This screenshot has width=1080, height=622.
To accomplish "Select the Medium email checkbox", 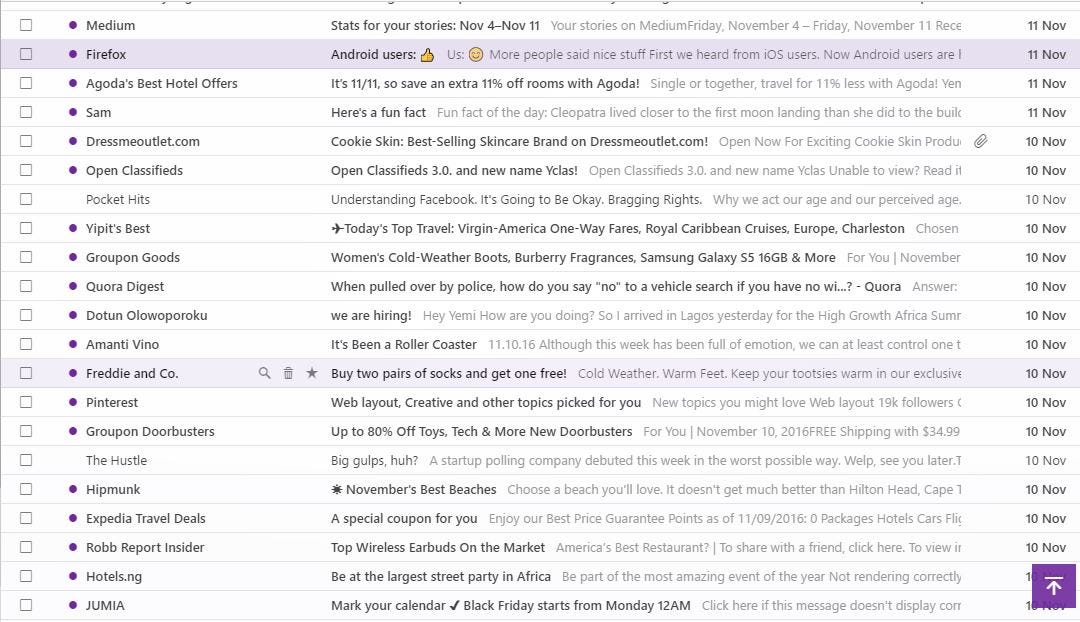I will (x=26, y=25).
